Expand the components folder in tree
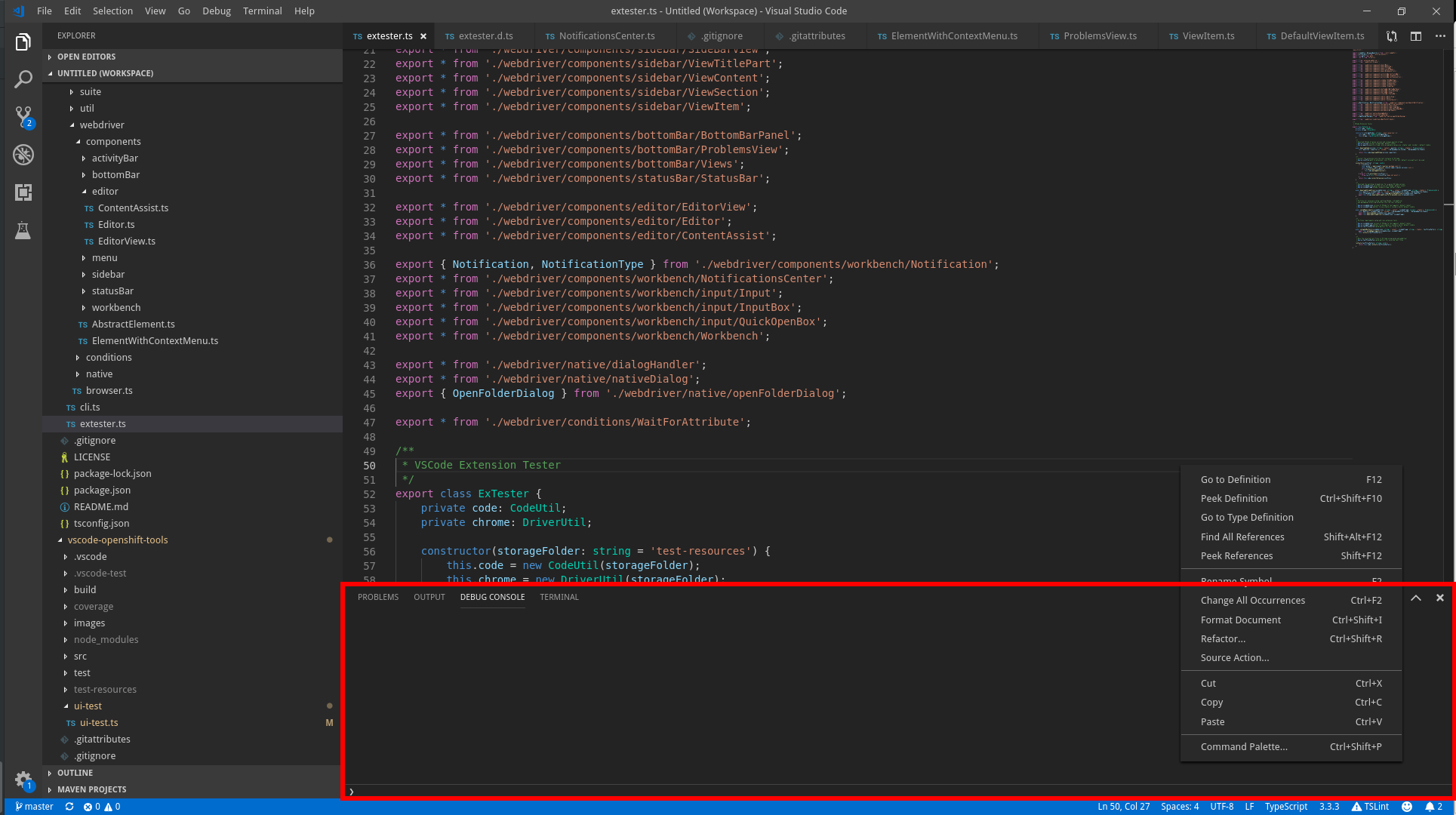Screen dimensions: 1456x815 (x=112, y=141)
